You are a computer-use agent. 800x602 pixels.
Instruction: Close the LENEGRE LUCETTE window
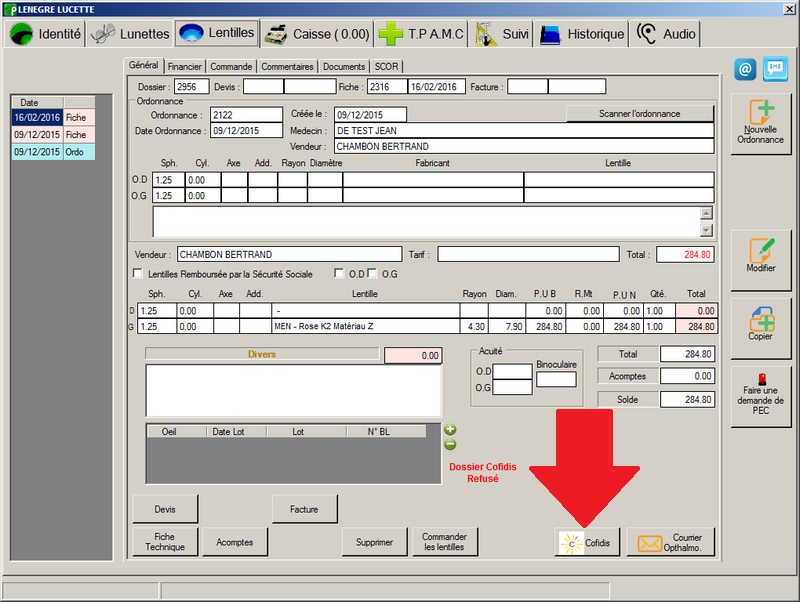[789, 9]
